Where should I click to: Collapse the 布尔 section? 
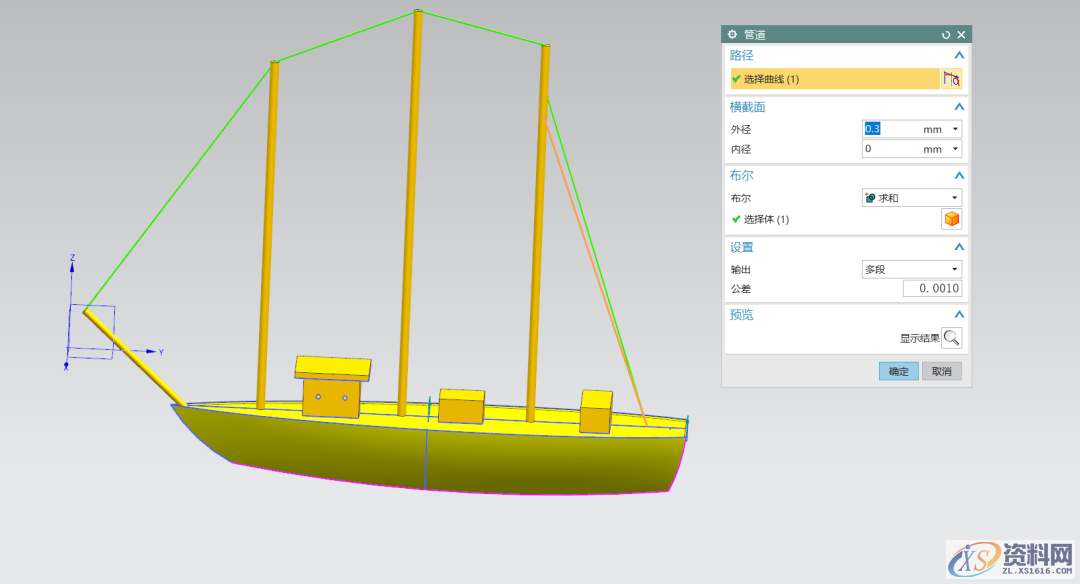pos(958,176)
